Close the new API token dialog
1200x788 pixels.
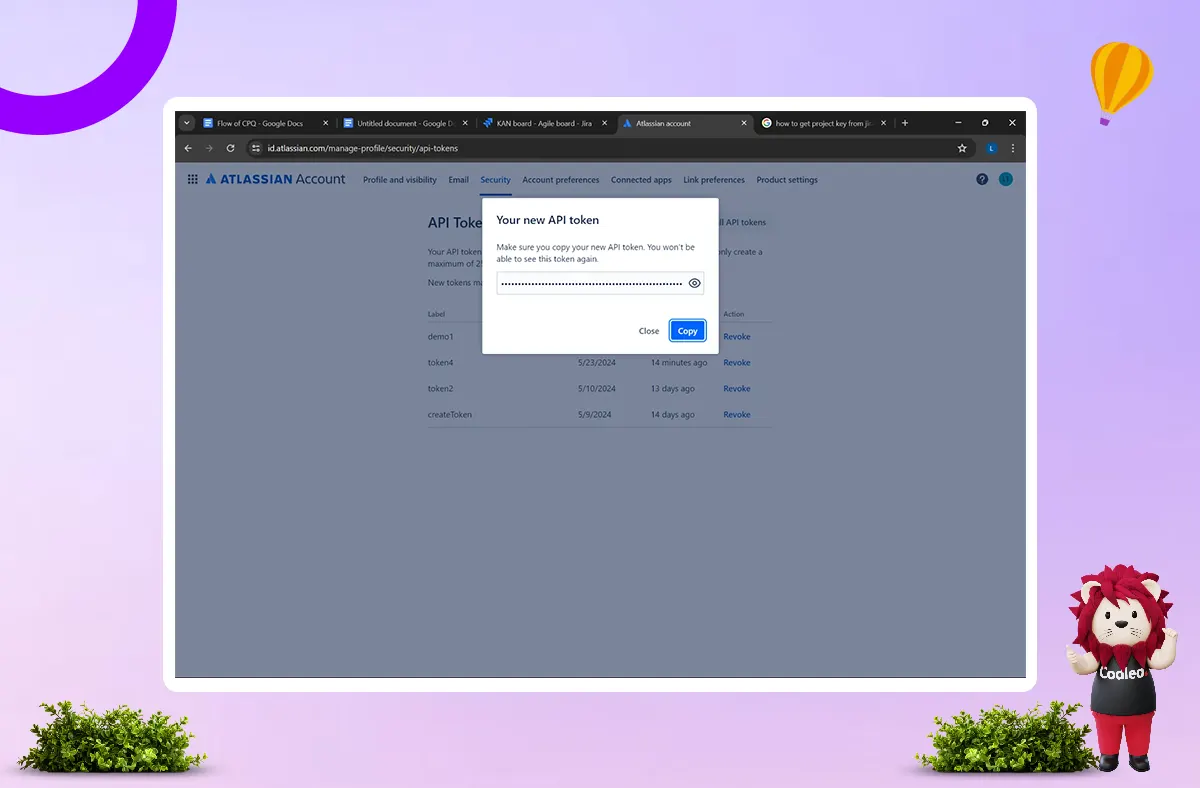point(649,331)
